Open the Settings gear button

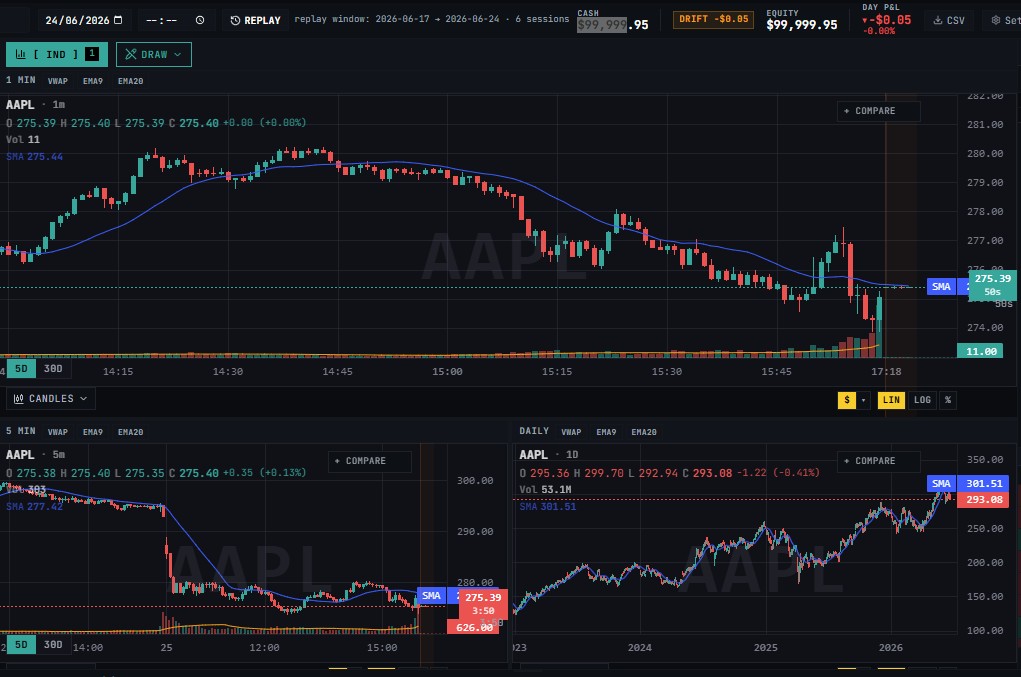[1005, 20]
